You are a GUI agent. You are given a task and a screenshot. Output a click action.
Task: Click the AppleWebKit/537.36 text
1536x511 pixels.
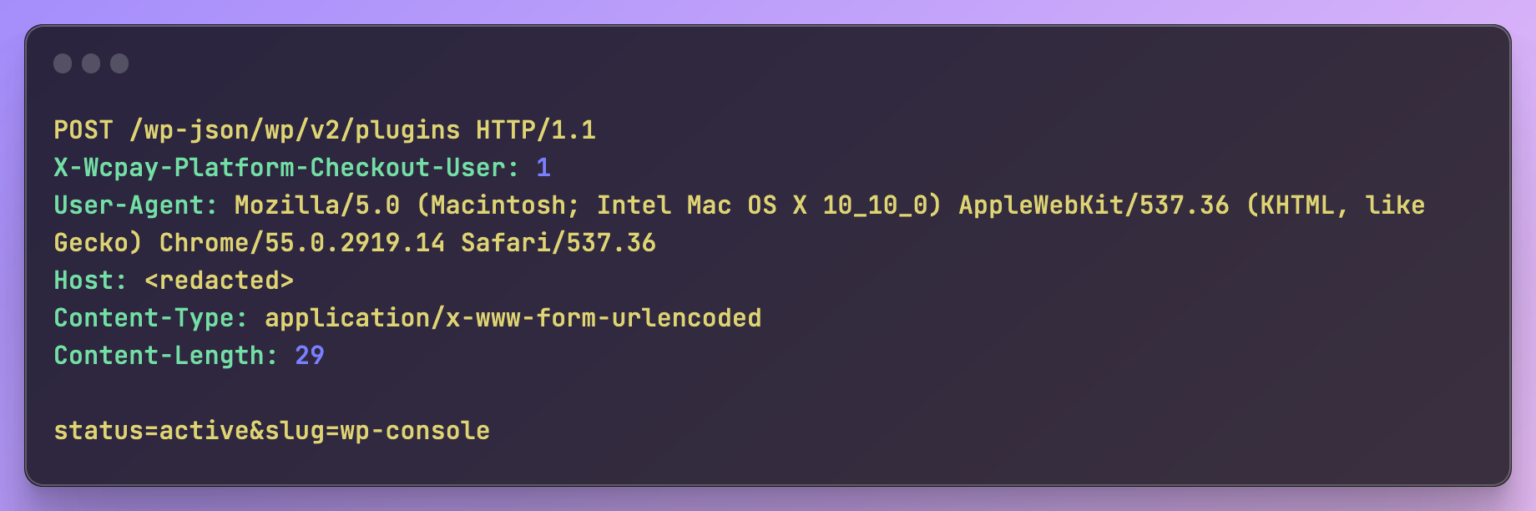(1093, 206)
